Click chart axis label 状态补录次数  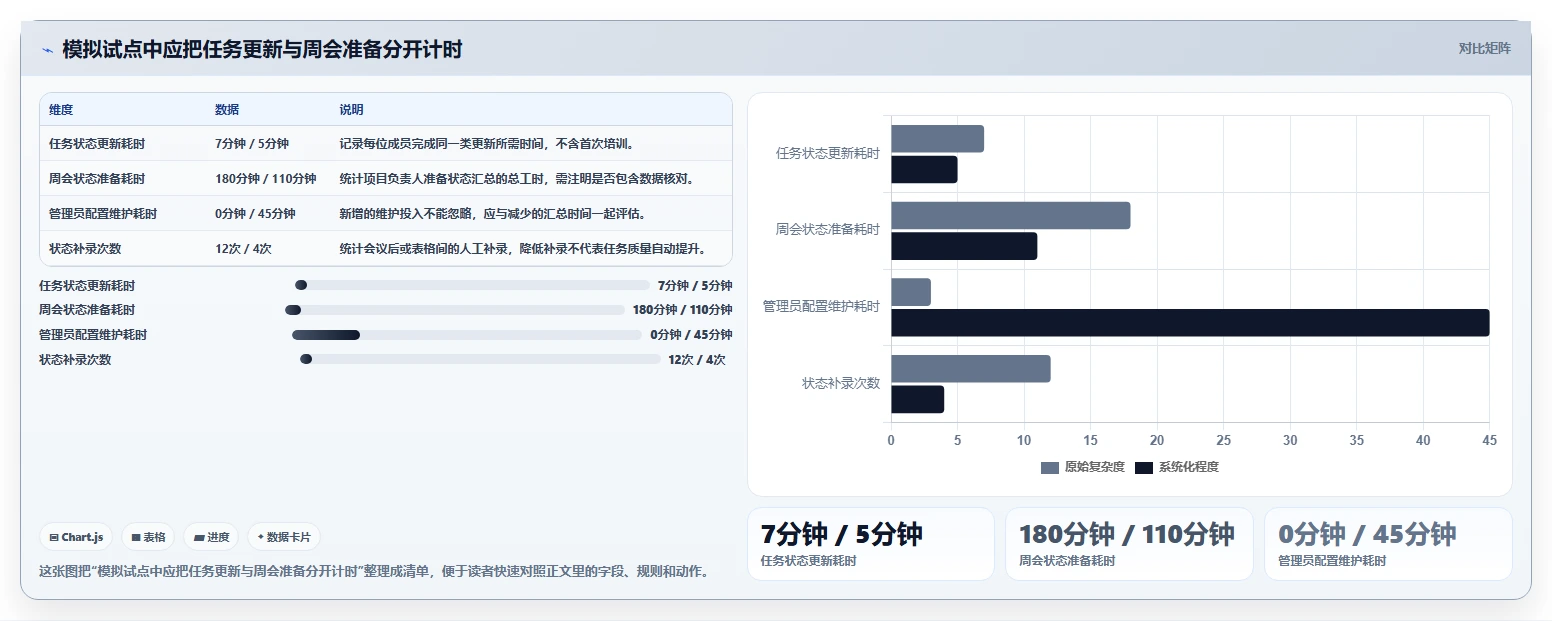click(841, 383)
